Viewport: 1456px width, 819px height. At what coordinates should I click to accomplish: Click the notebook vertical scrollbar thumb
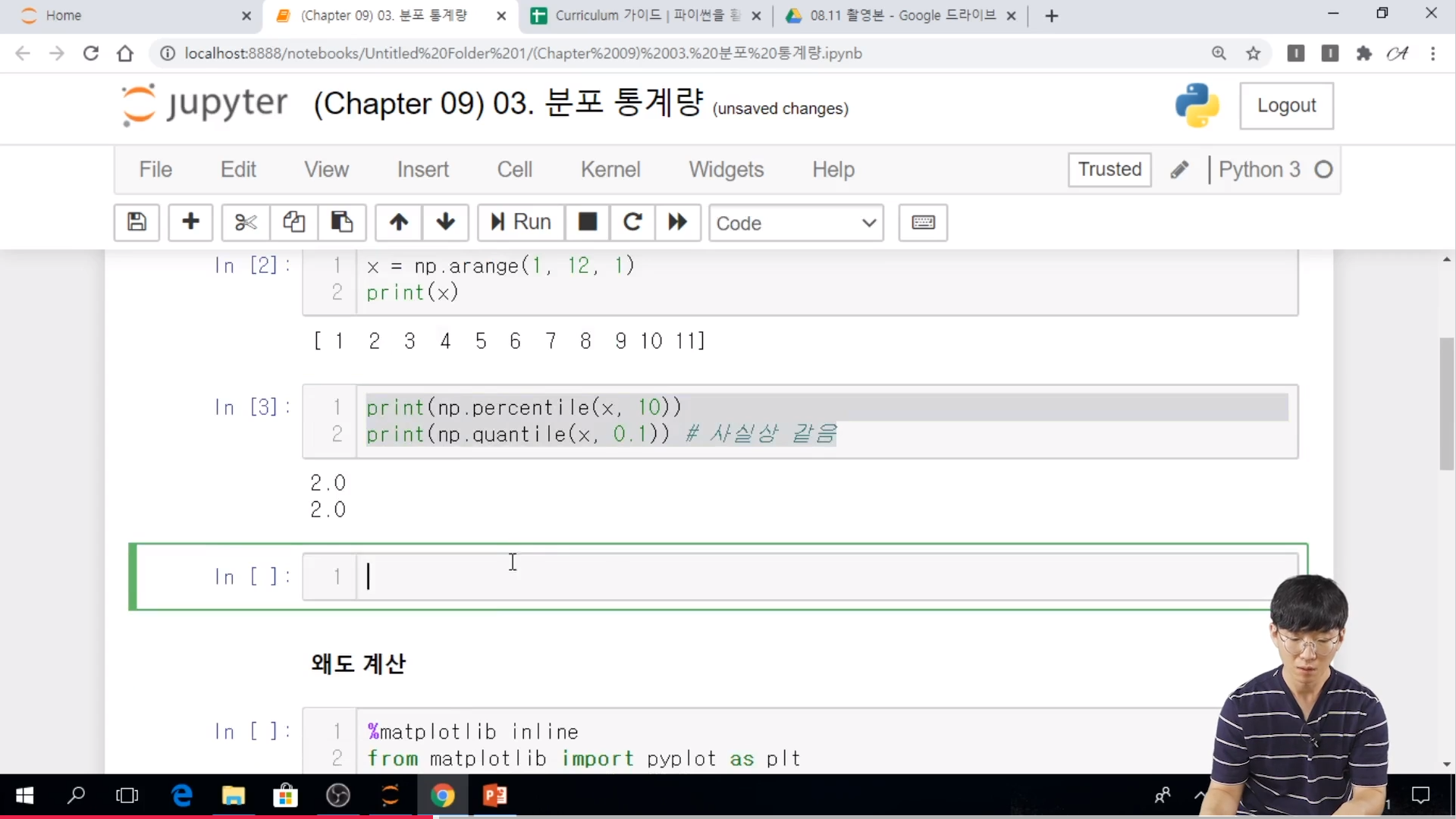pos(1446,403)
